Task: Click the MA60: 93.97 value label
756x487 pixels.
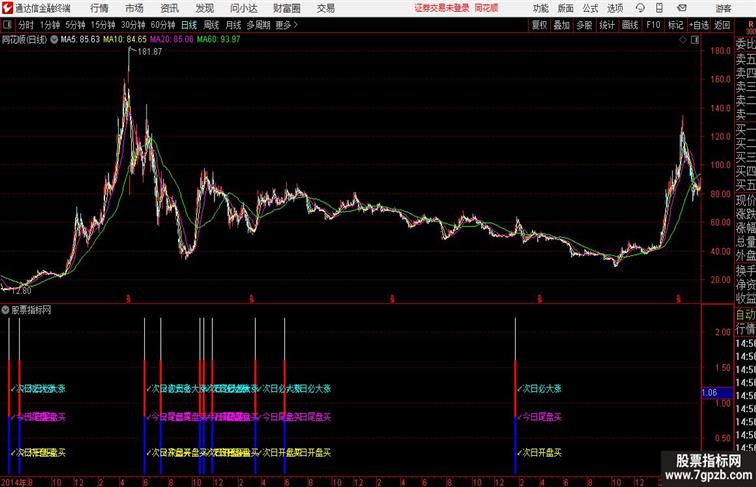Action: click(x=218, y=40)
